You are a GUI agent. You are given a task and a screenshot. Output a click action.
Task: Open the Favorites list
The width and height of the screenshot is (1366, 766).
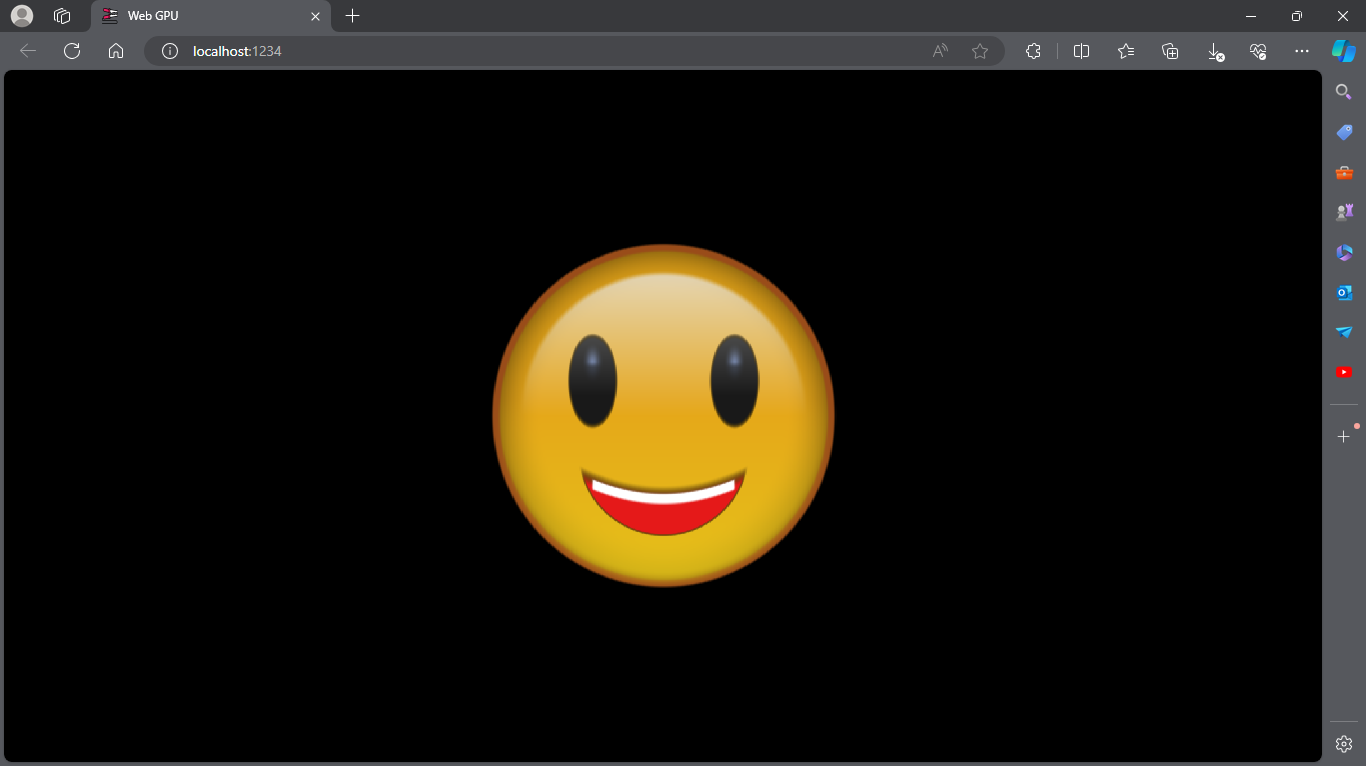1125,51
